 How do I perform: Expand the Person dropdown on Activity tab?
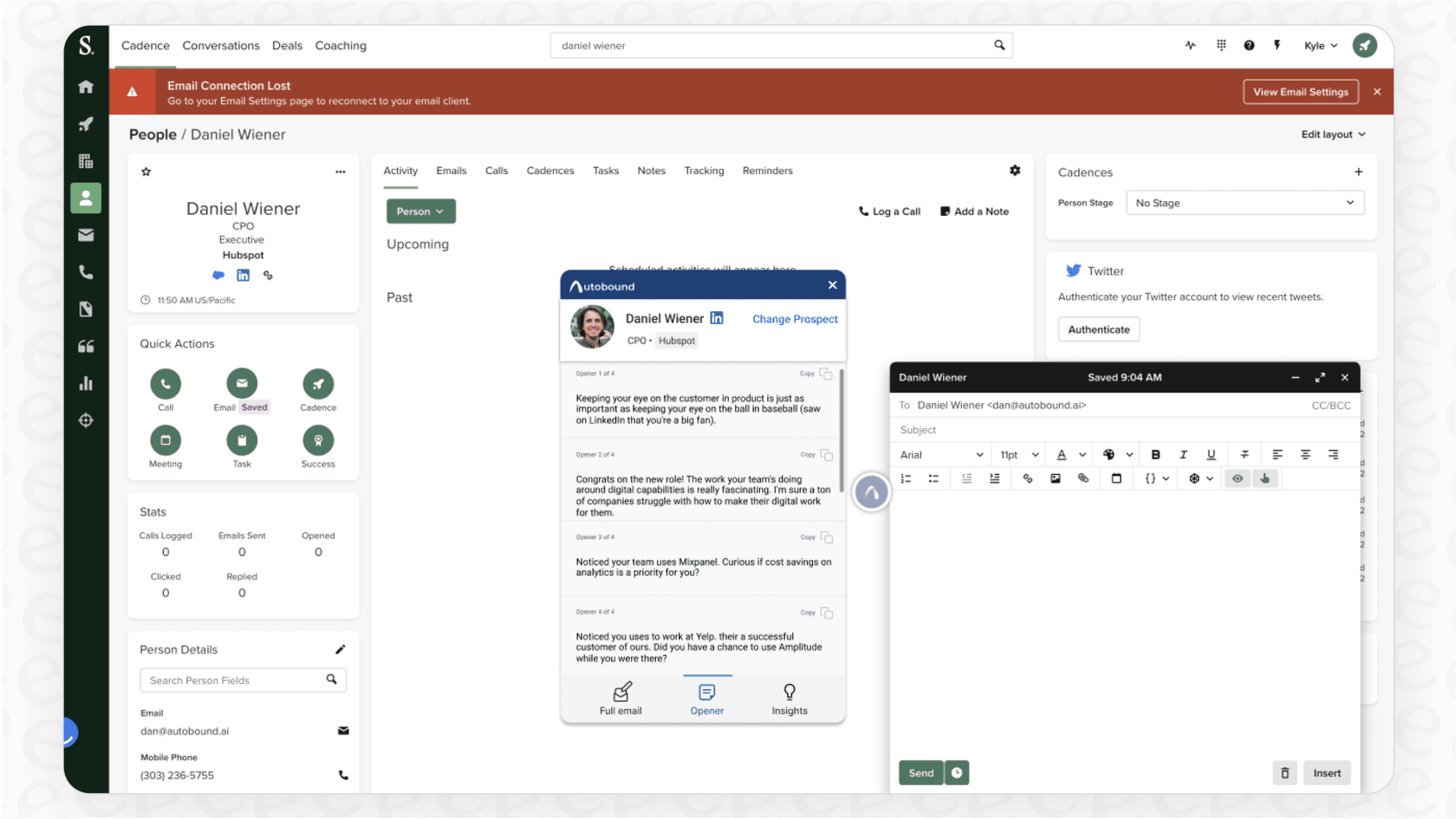420,211
